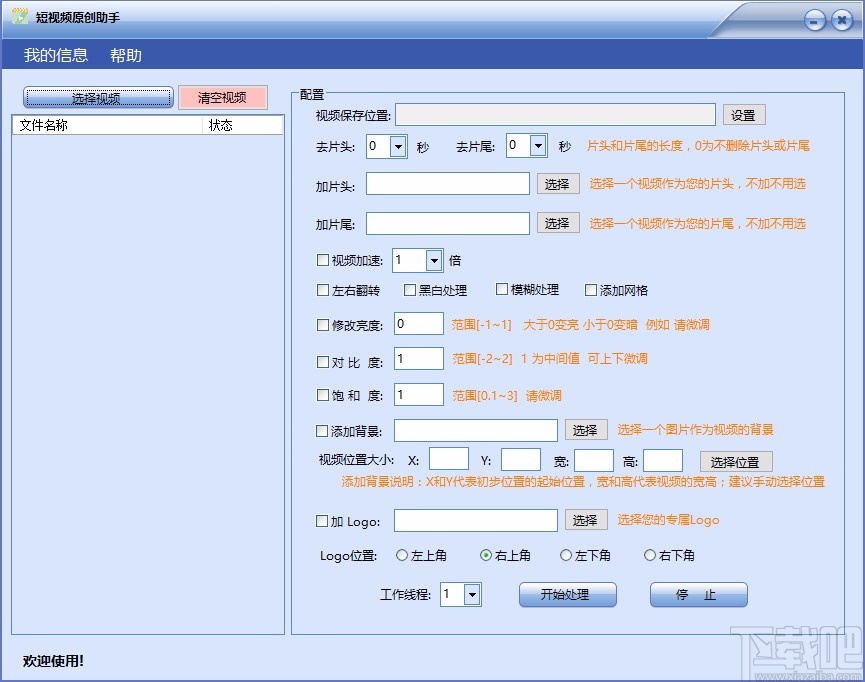Open the 帮助 menu
865x682 pixels.
pyautogui.click(x=125, y=56)
